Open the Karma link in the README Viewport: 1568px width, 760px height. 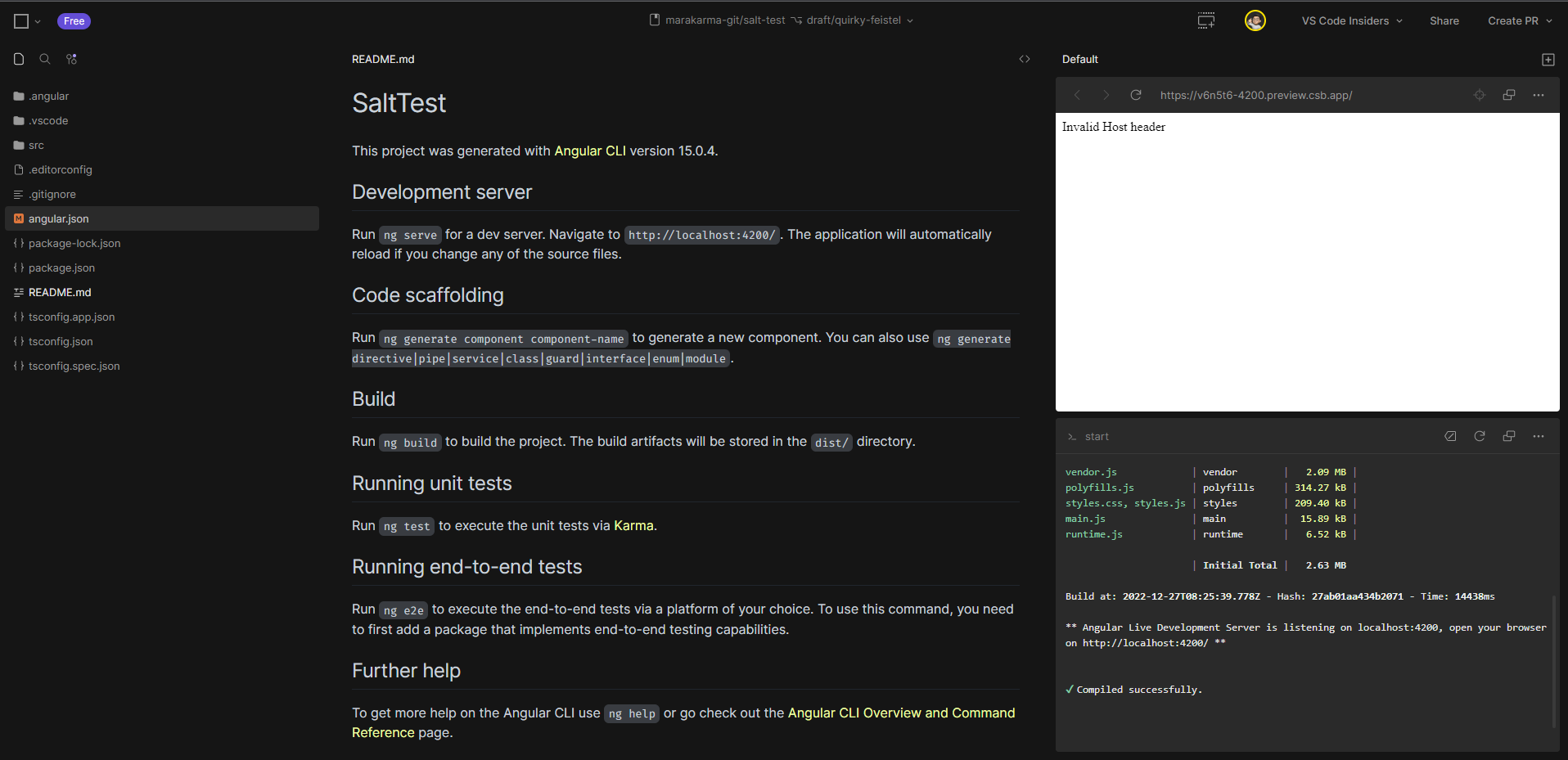click(x=633, y=525)
